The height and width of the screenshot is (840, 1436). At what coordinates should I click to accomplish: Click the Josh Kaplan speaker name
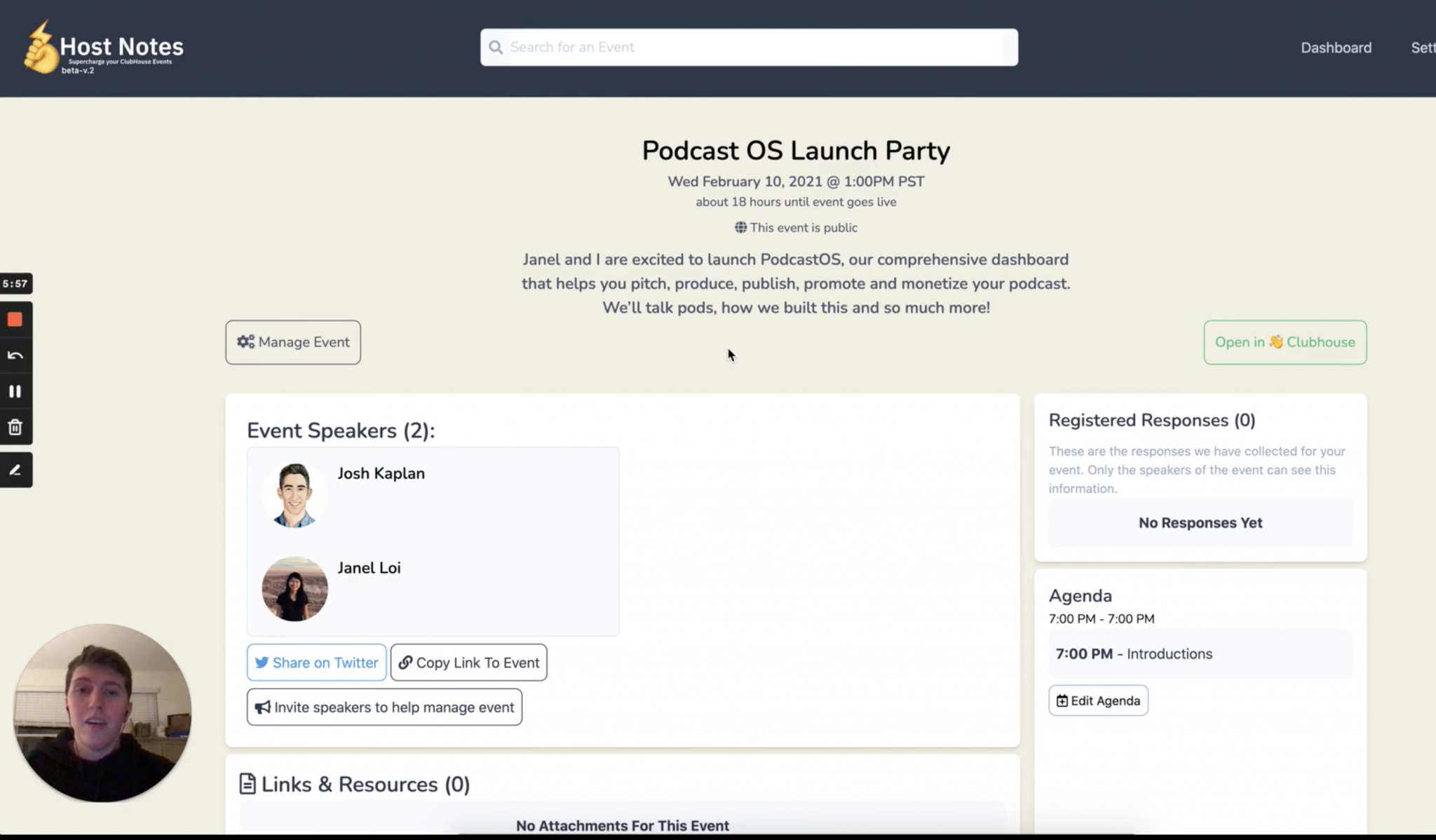point(381,473)
